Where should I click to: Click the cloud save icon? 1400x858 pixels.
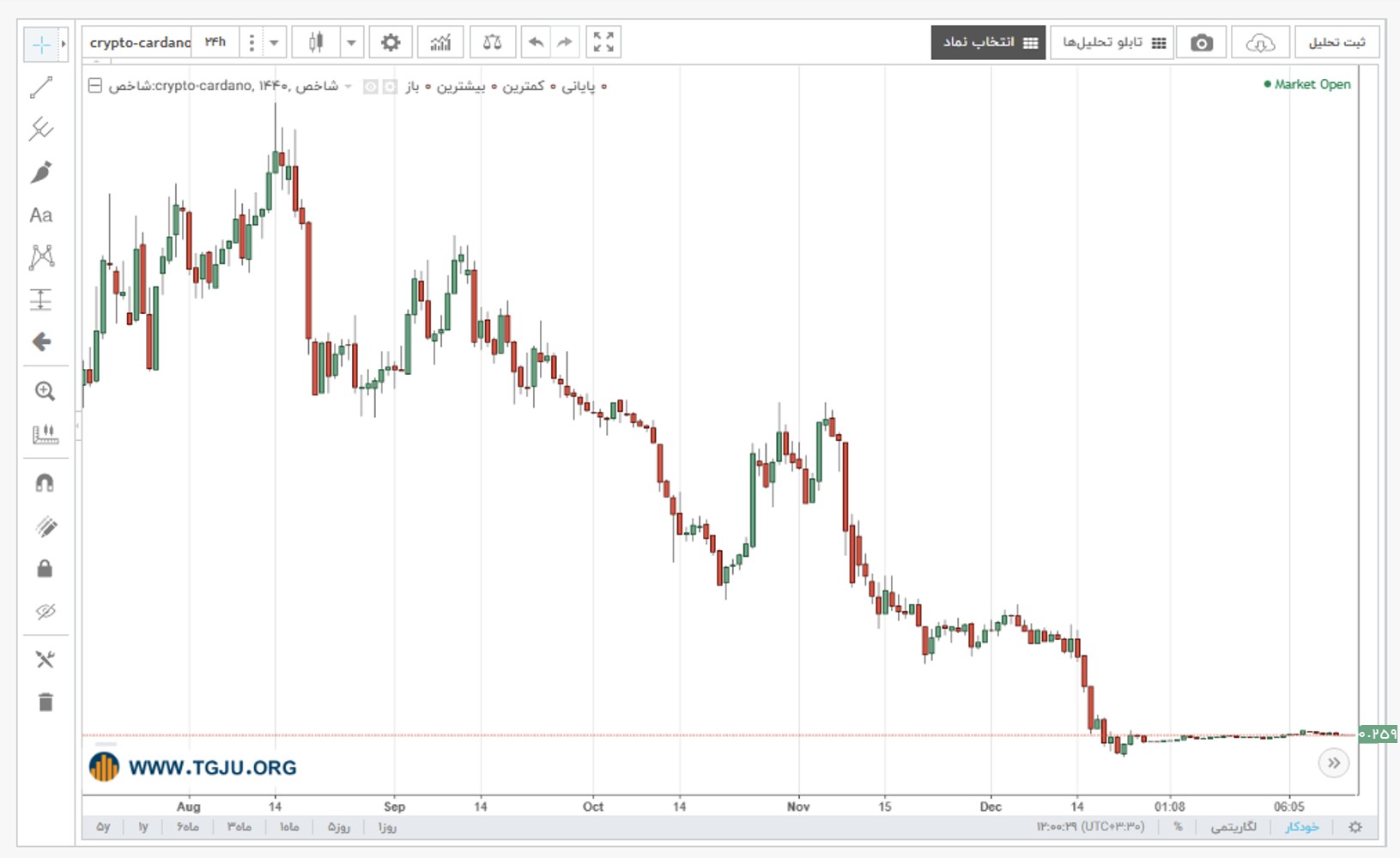1260,42
